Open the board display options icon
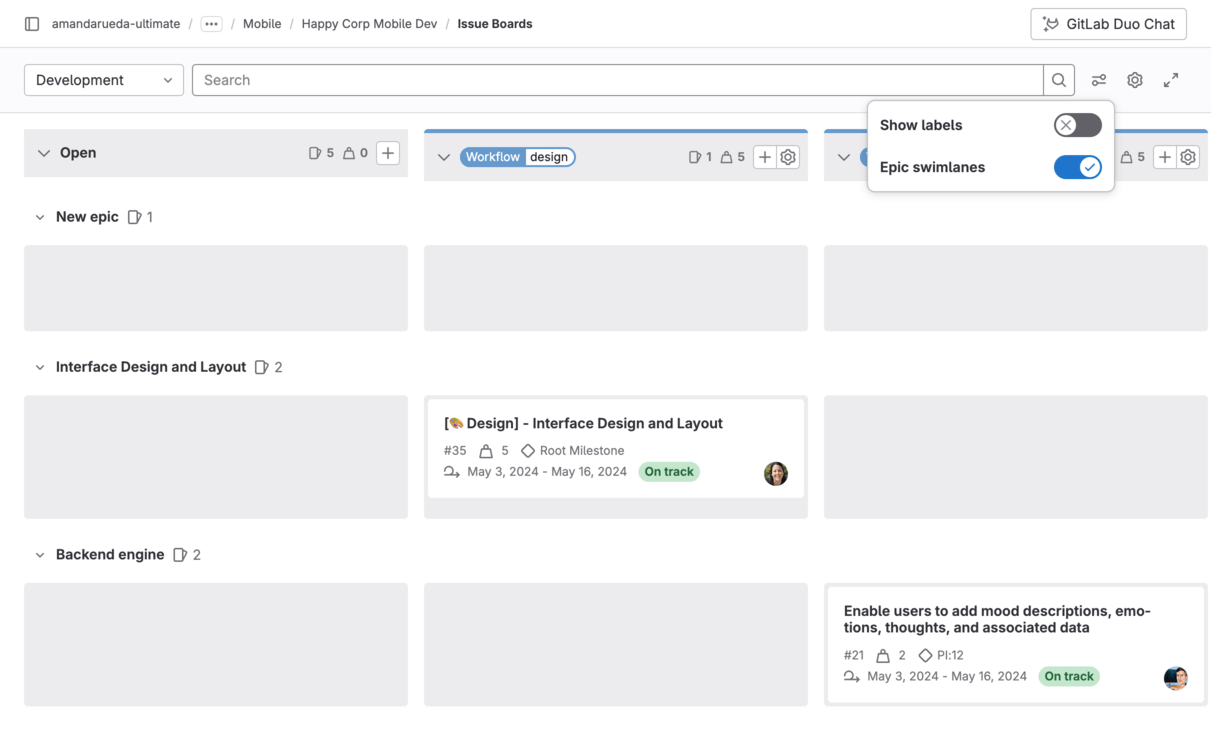This screenshot has width=1211, height=733. pyautogui.click(x=1099, y=80)
